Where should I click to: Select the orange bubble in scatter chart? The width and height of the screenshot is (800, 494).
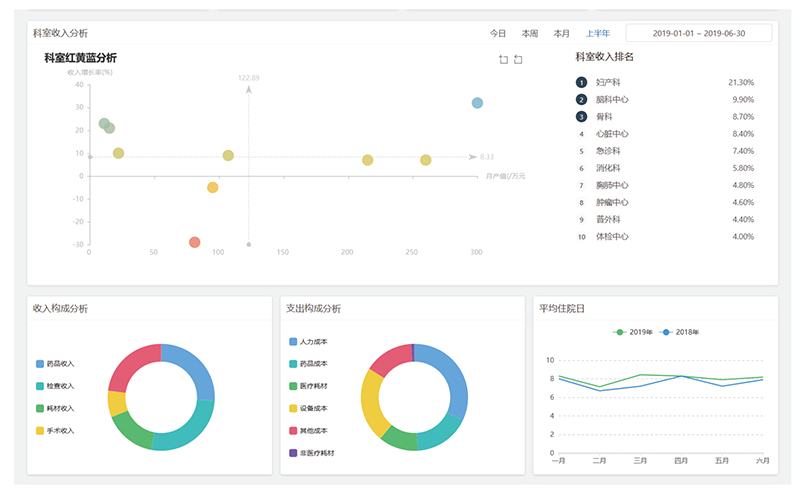[212, 187]
